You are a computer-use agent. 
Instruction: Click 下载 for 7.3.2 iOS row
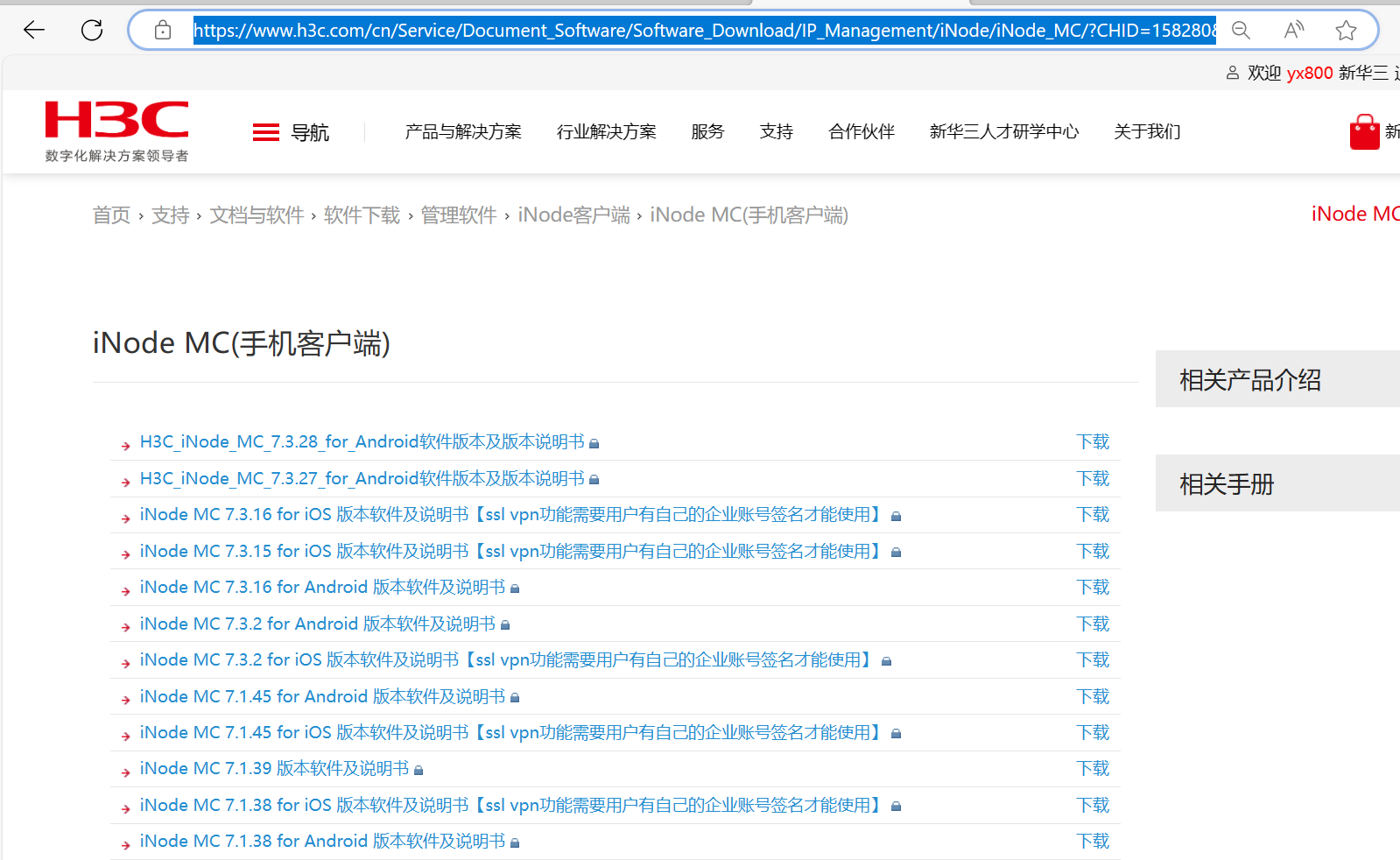point(1093,660)
